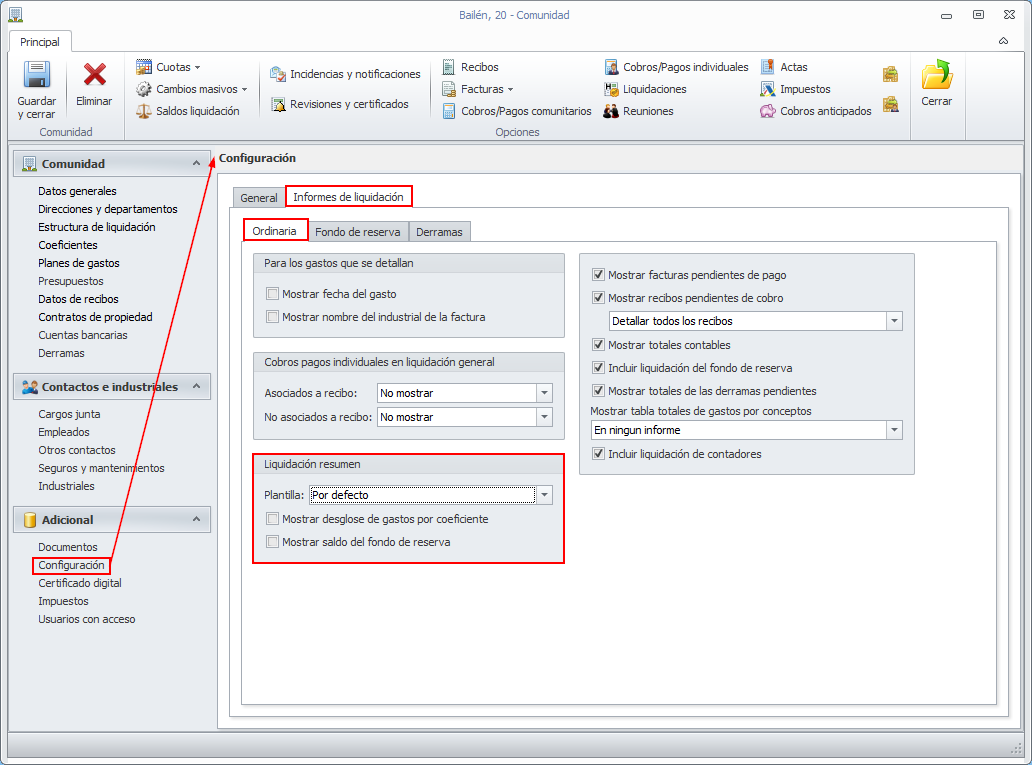Open the Liquidaciones option
The height and width of the screenshot is (765, 1032).
point(646,89)
